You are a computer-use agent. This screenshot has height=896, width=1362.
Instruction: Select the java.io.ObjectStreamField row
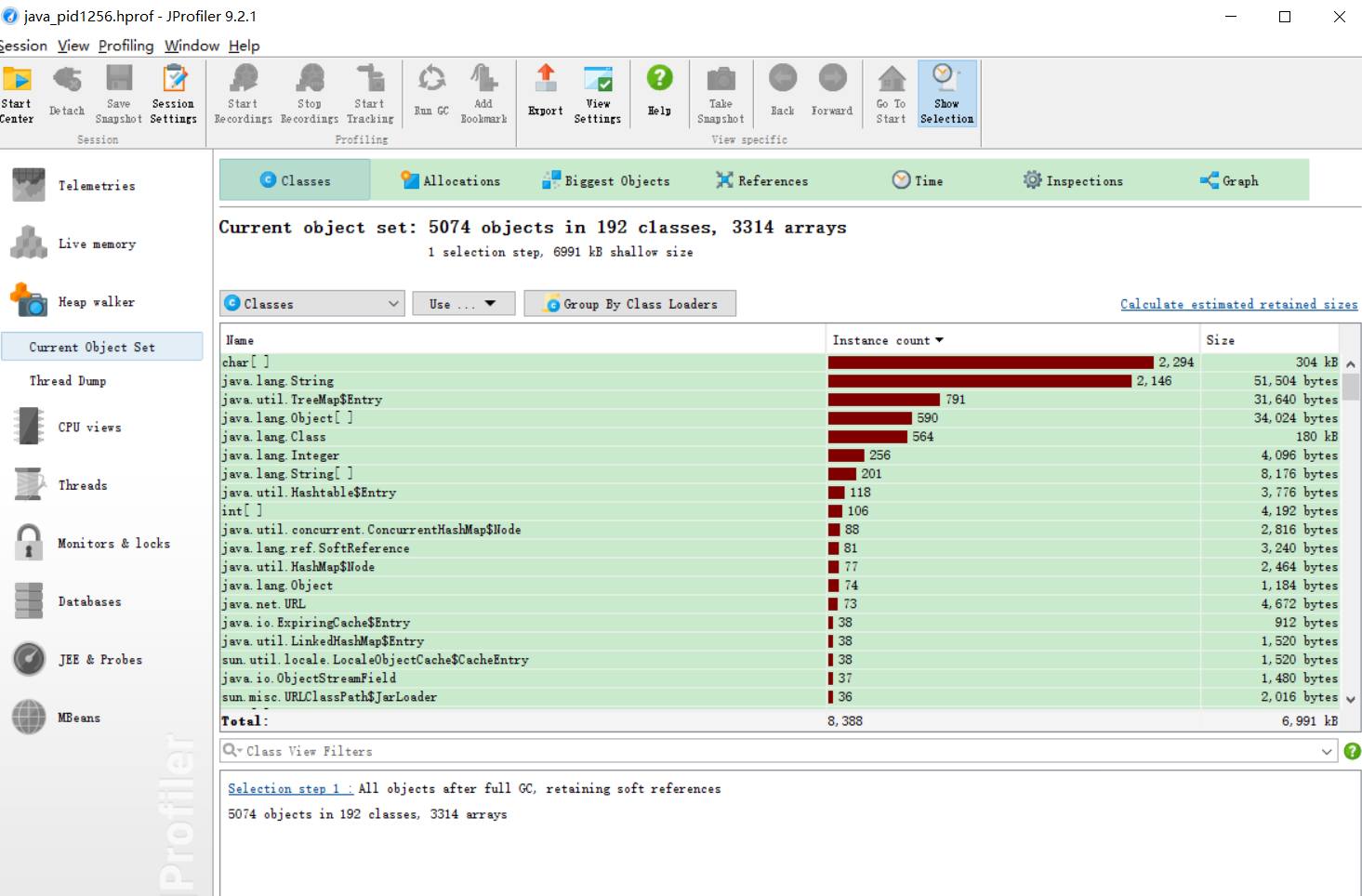(x=781, y=679)
